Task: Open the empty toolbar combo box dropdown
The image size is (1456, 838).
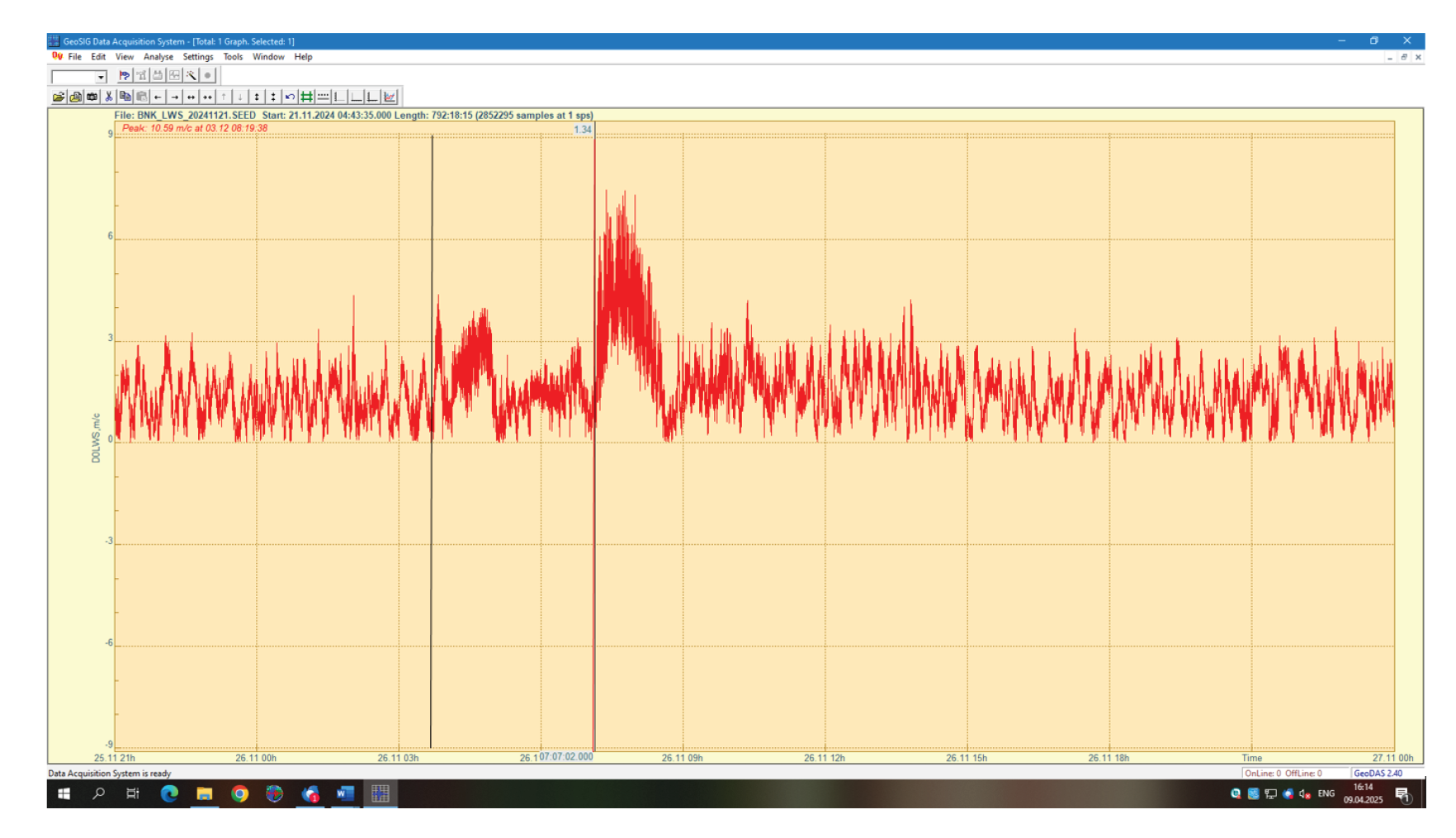Action: [x=101, y=77]
